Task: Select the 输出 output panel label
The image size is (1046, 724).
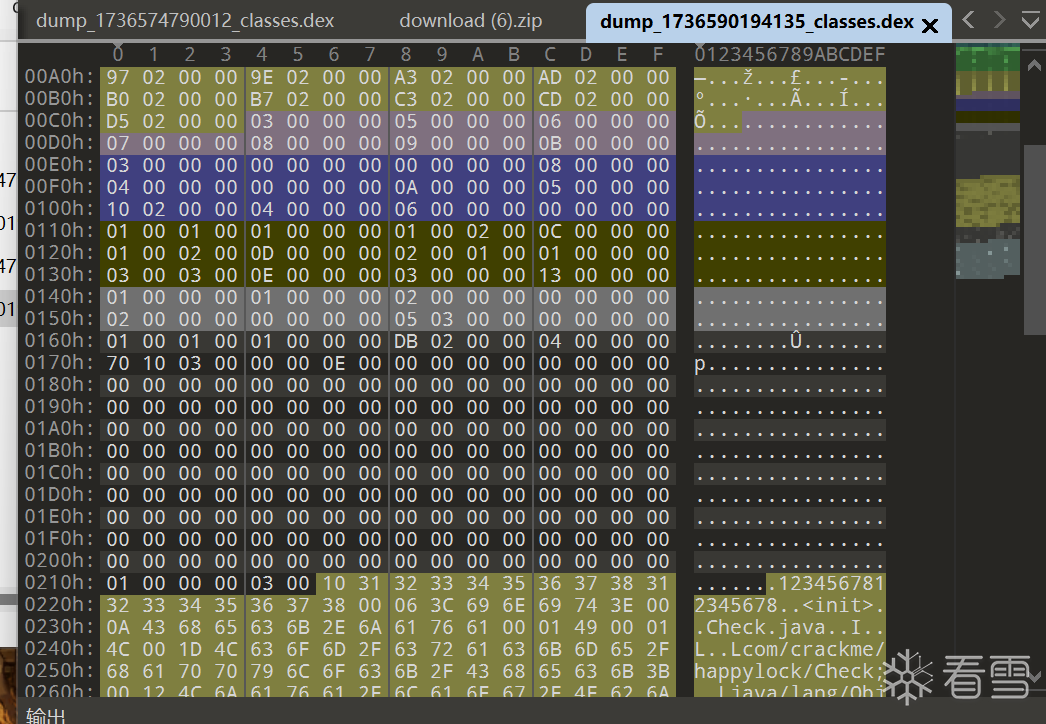Action: [x=45, y=716]
